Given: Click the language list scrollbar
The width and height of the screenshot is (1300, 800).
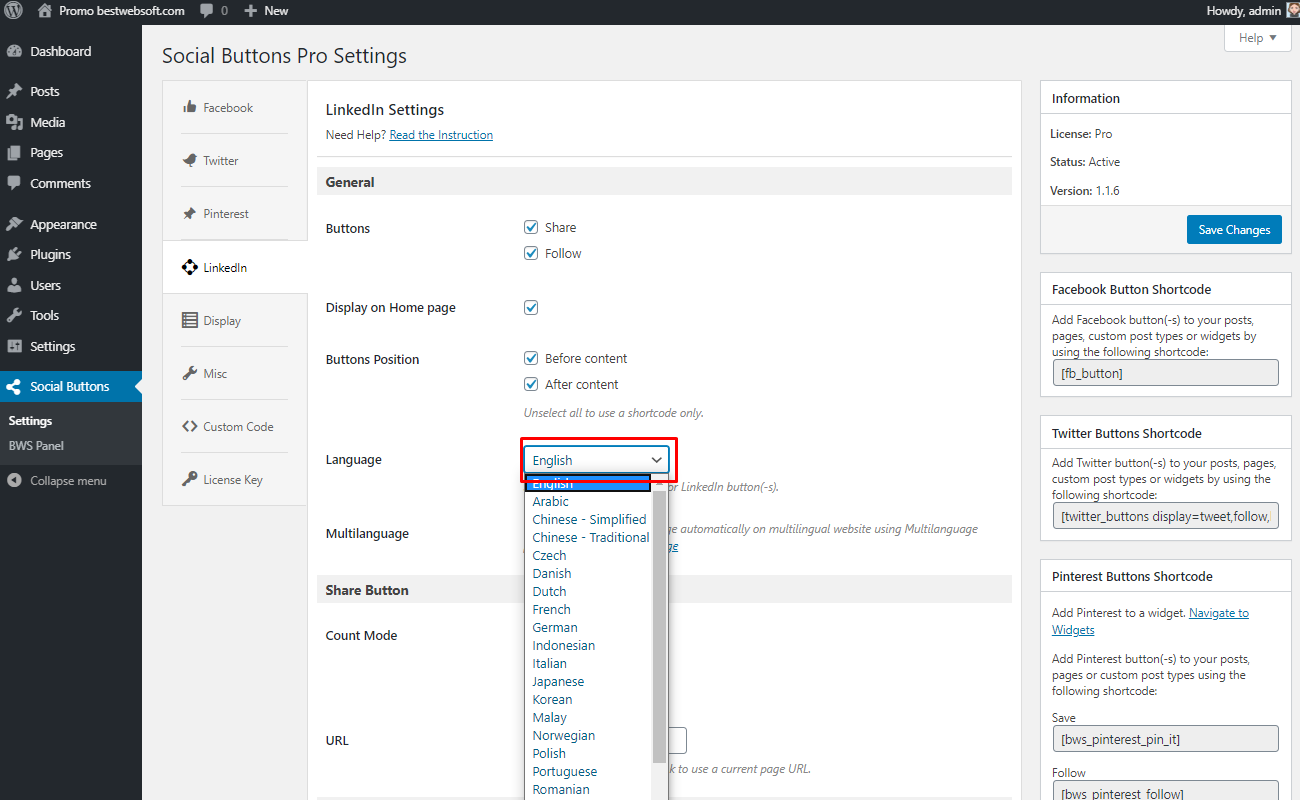Looking at the screenshot, I should pyautogui.click(x=659, y=625).
